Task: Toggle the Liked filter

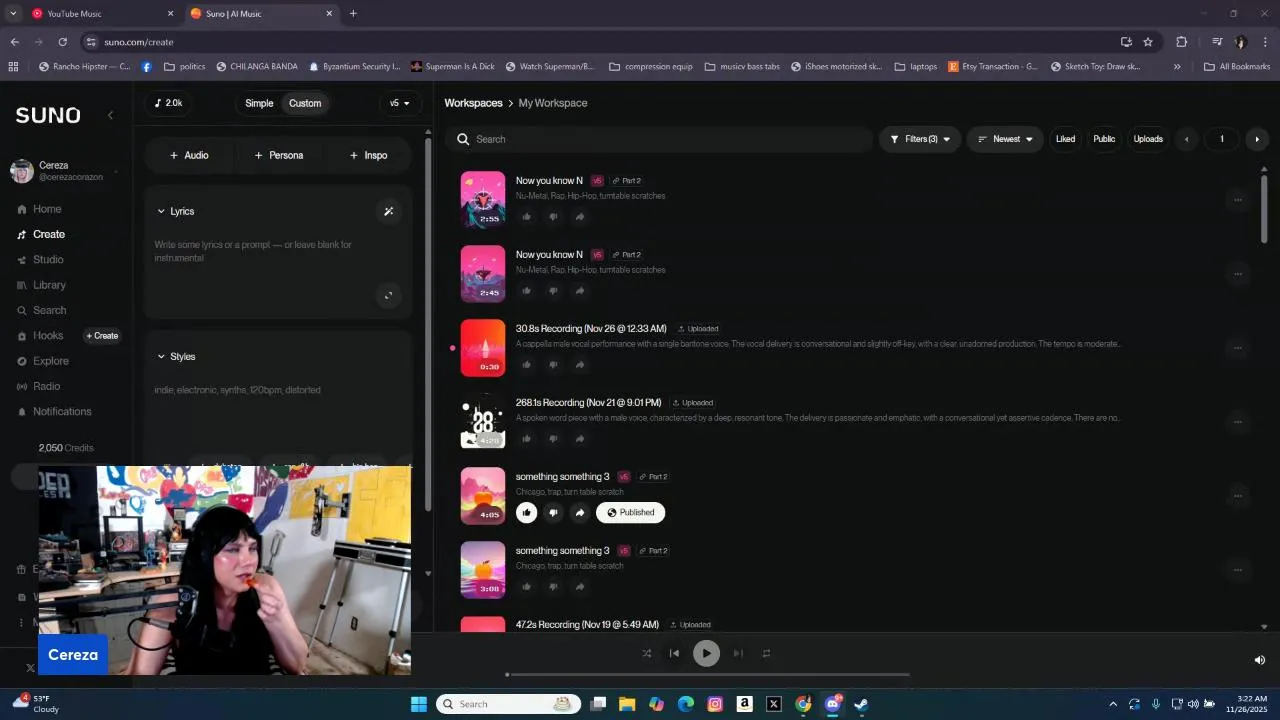Action: [x=1065, y=139]
